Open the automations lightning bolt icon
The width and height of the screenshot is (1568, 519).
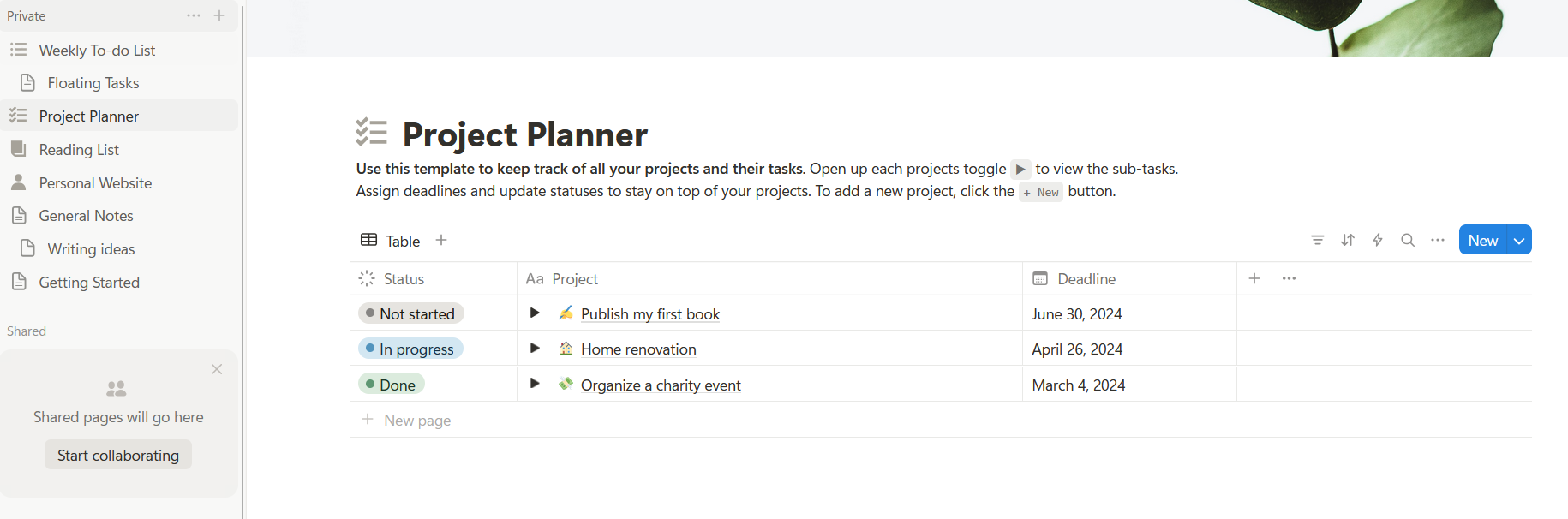coord(1378,241)
